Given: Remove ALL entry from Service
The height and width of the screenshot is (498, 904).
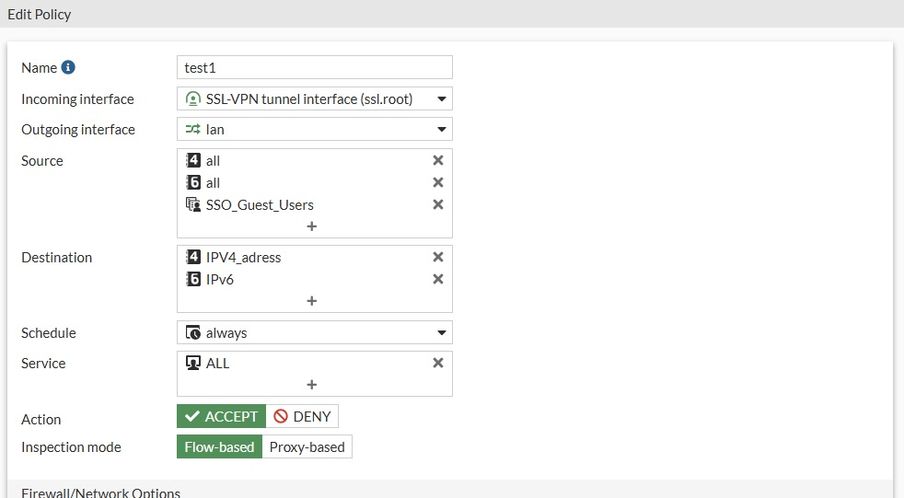Looking at the screenshot, I should [437, 363].
